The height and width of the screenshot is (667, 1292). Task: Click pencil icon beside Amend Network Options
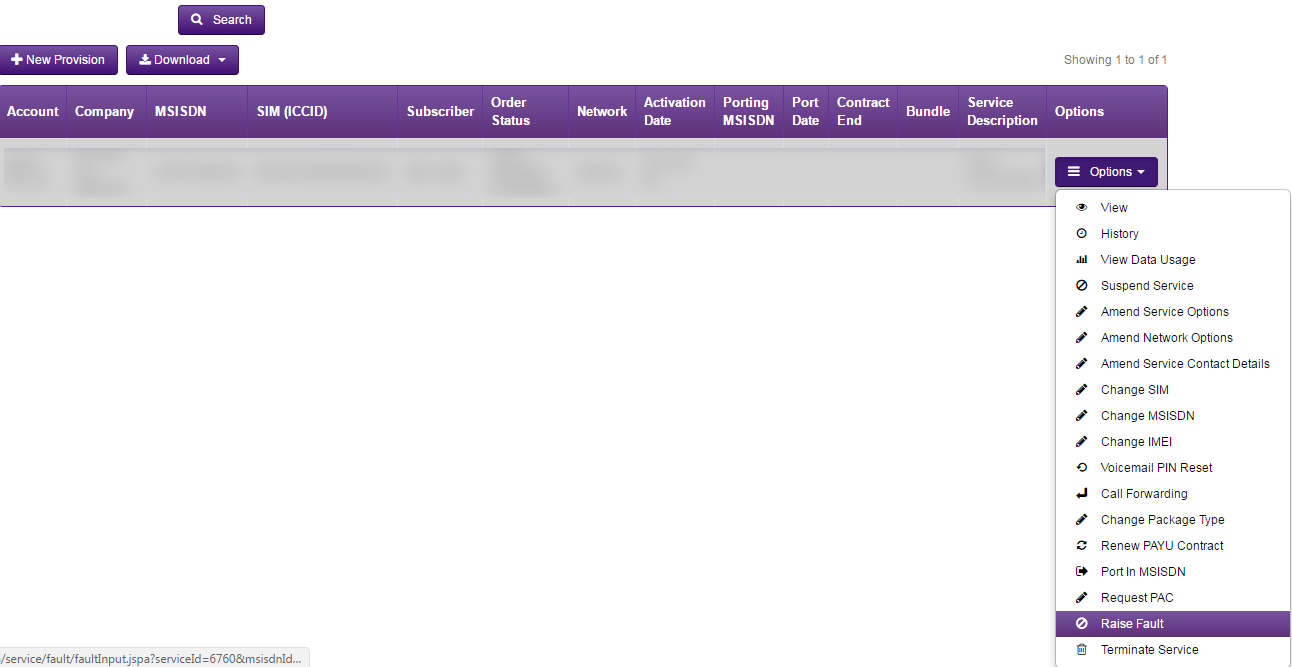pos(1081,338)
